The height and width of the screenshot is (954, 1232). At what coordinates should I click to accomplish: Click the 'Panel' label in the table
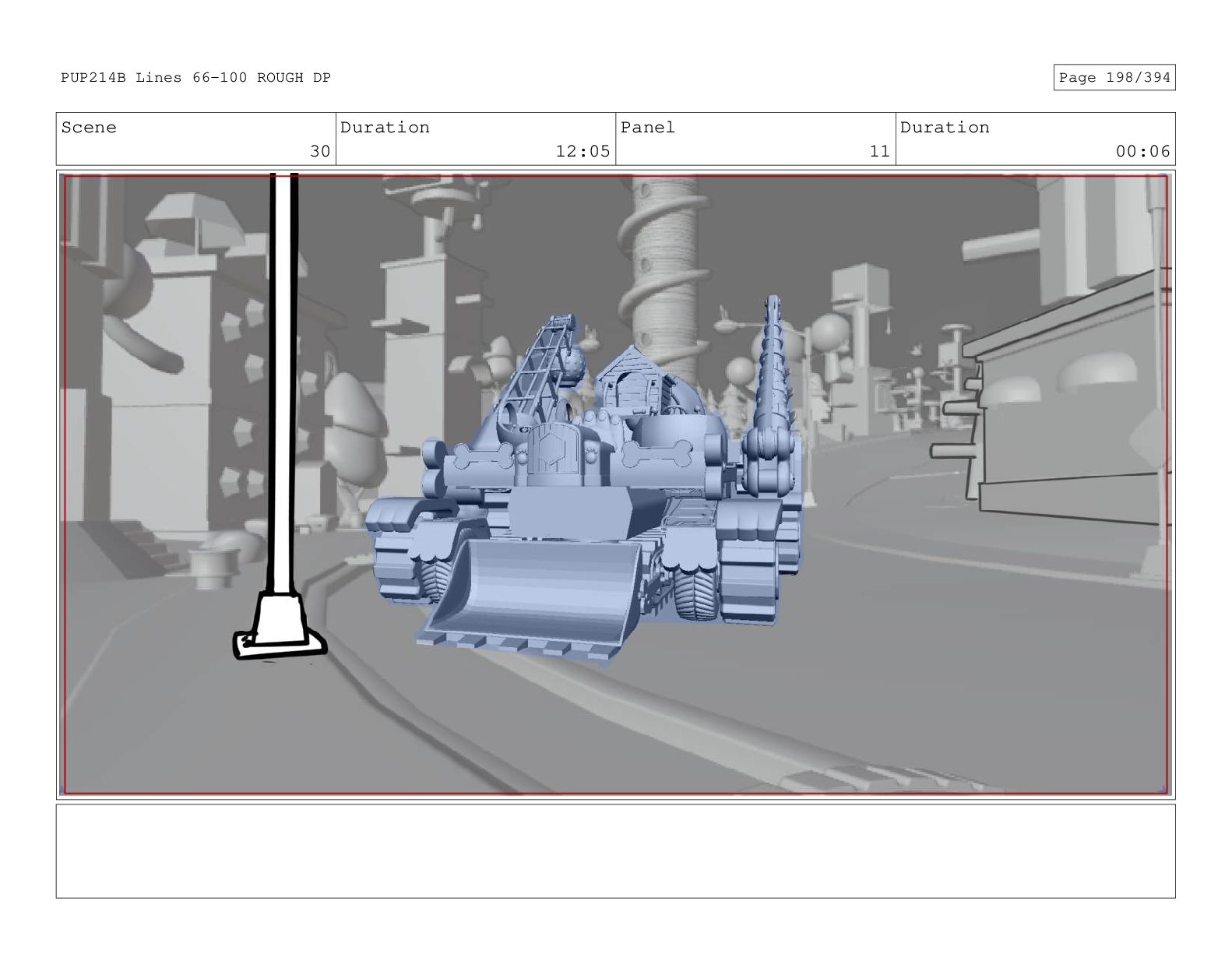[648, 127]
